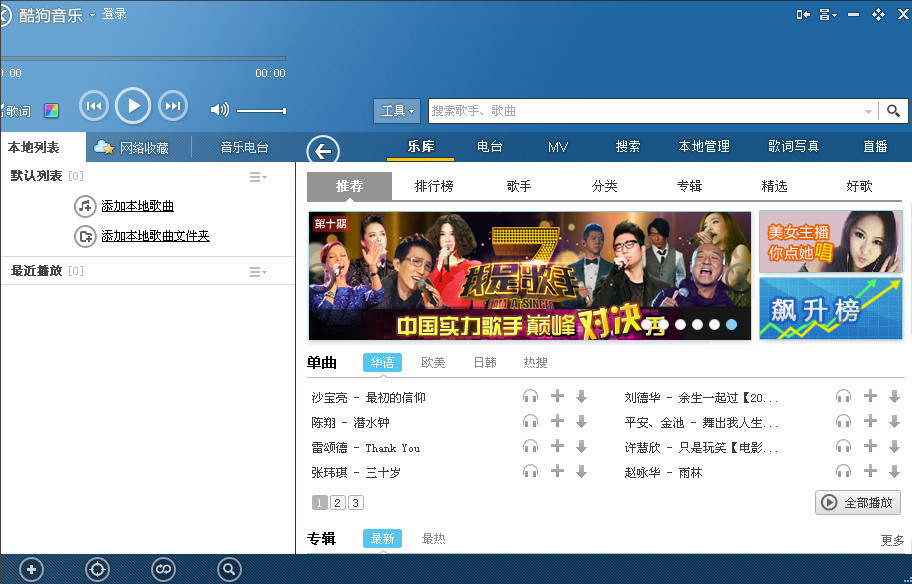Open the 网络收藏 tab
The height and width of the screenshot is (584, 912).
[132, 147]
